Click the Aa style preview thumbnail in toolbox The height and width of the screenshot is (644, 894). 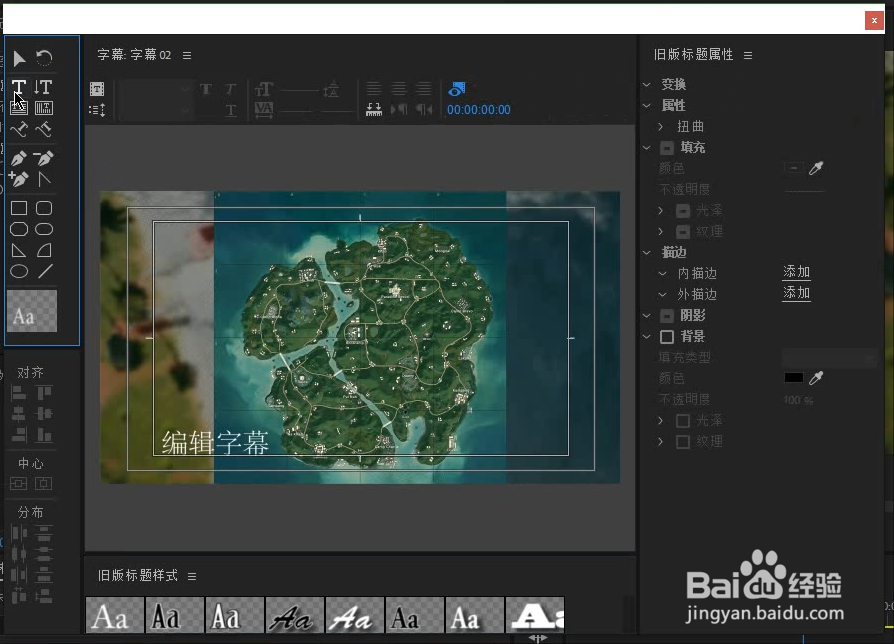[32, 311]
